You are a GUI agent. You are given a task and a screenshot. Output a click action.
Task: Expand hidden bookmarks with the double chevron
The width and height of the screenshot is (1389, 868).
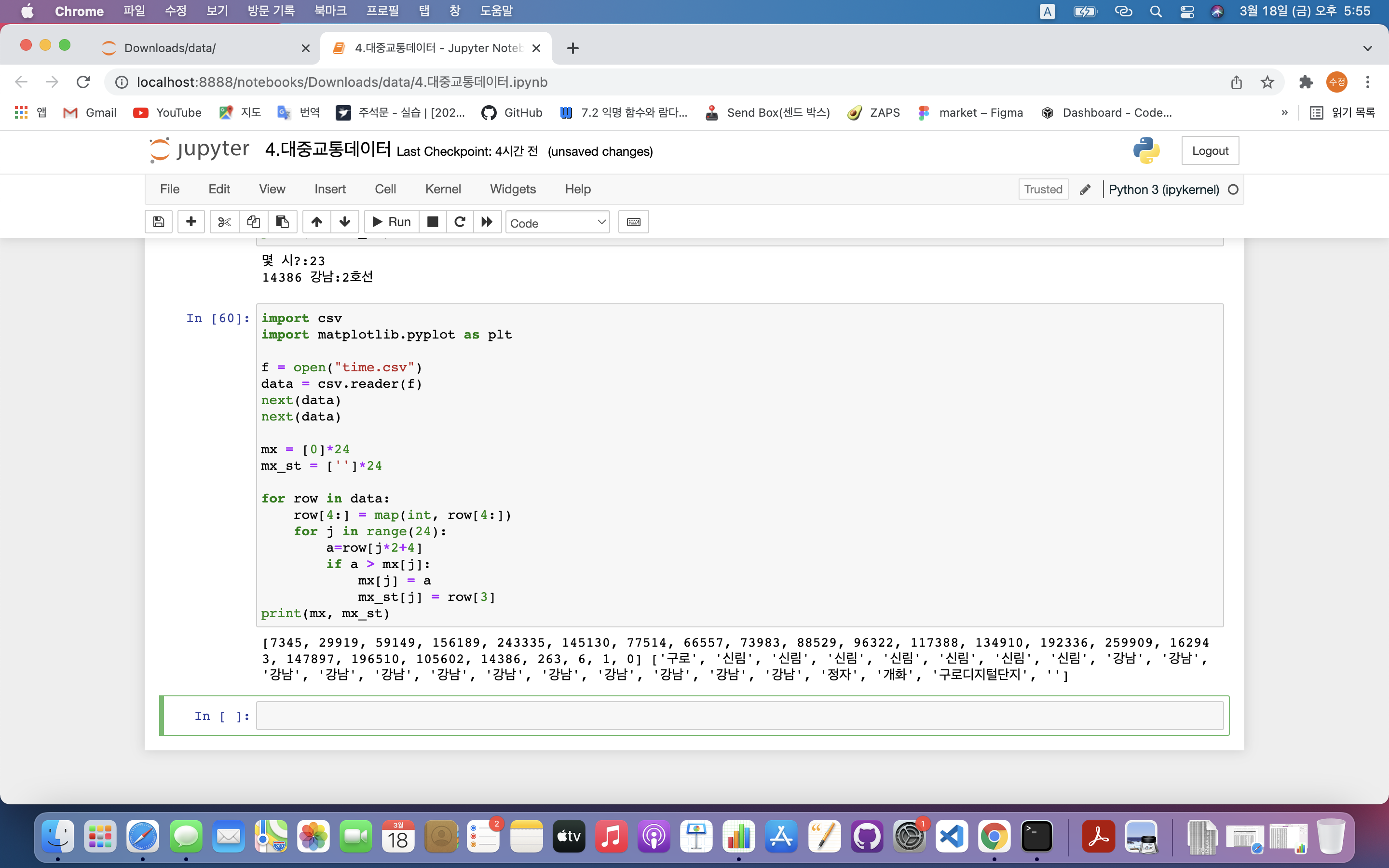tap(1284, 112)
